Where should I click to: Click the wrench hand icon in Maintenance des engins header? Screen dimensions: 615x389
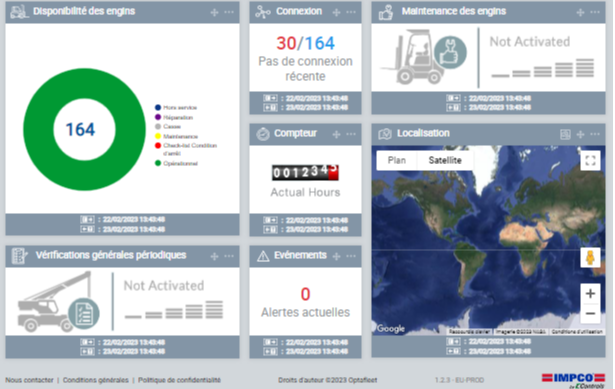(x=386, y=12)
